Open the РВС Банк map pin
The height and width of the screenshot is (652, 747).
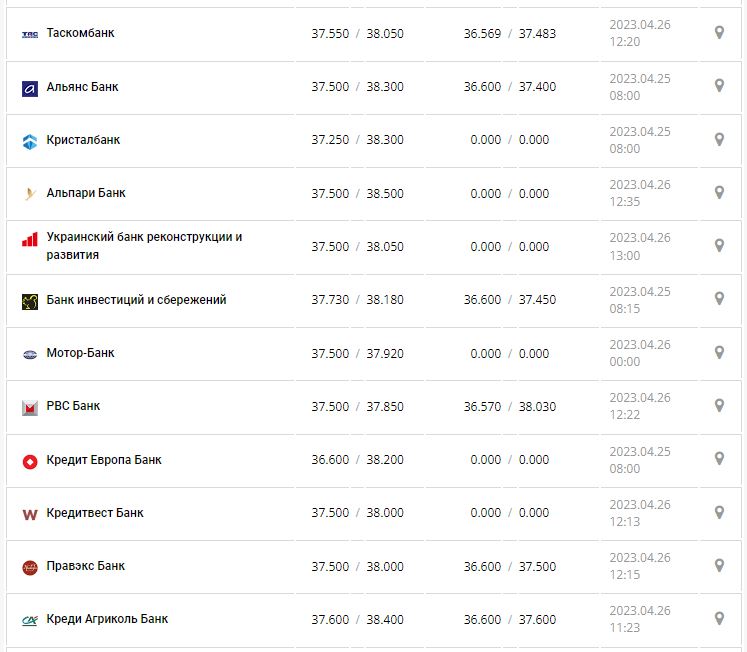pos(719,405)
